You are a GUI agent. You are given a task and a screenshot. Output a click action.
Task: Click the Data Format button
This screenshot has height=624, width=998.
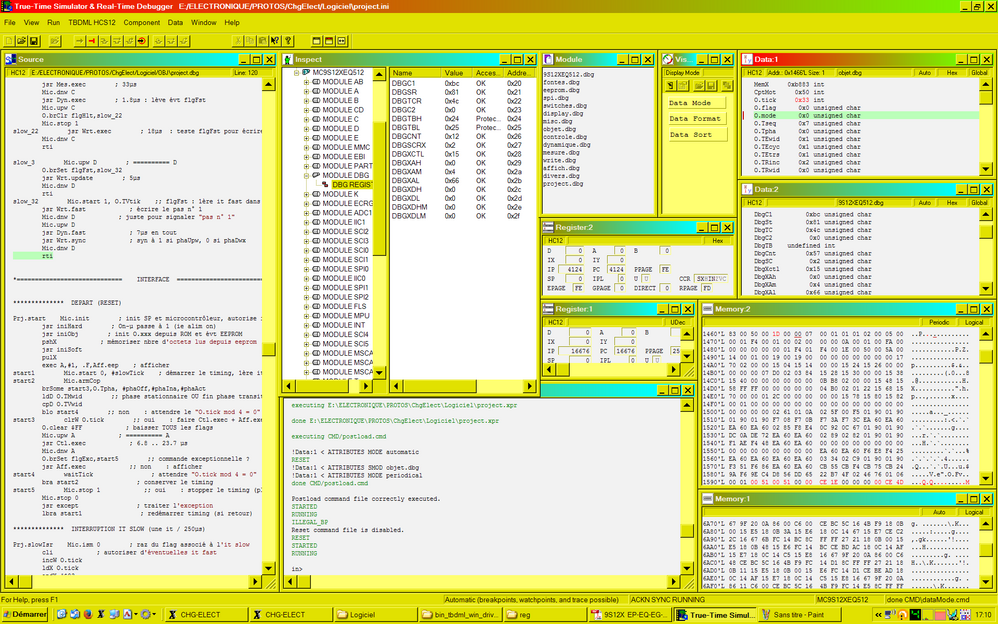pyautogui.click(x=698, y=118)
